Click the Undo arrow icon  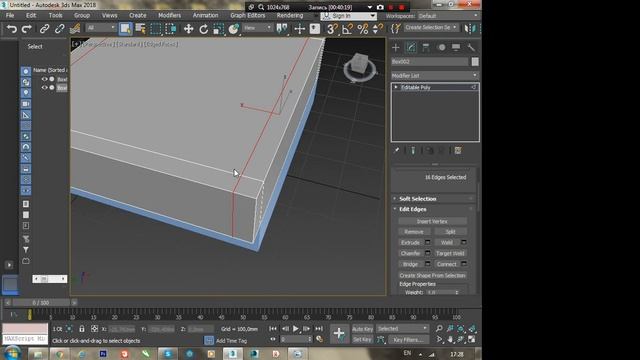[12, 29]
